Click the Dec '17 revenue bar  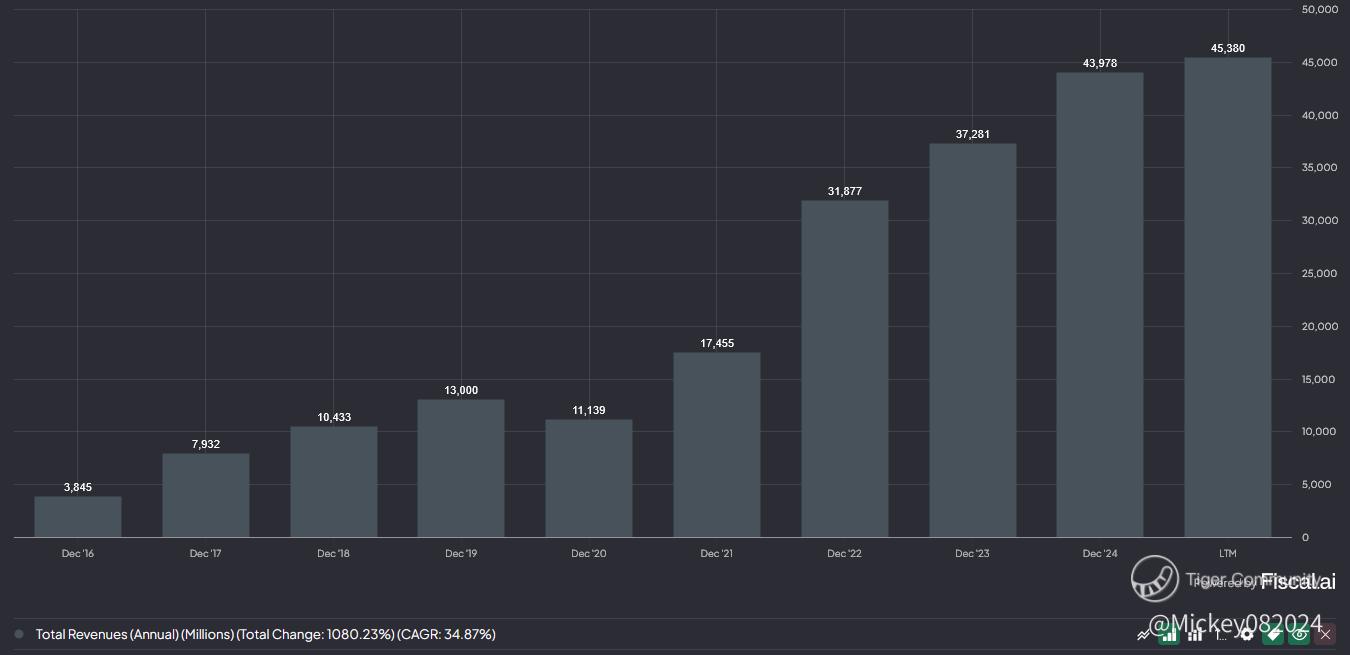(x=206, y=495)
